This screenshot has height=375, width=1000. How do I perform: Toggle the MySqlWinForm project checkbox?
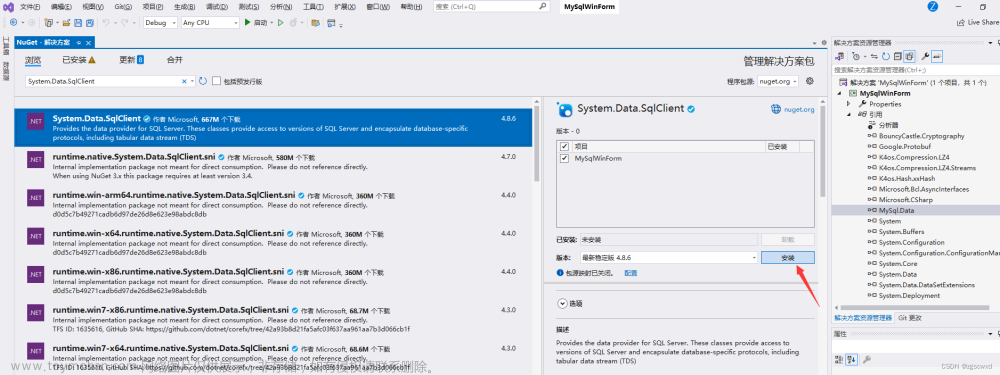point(564,158)
